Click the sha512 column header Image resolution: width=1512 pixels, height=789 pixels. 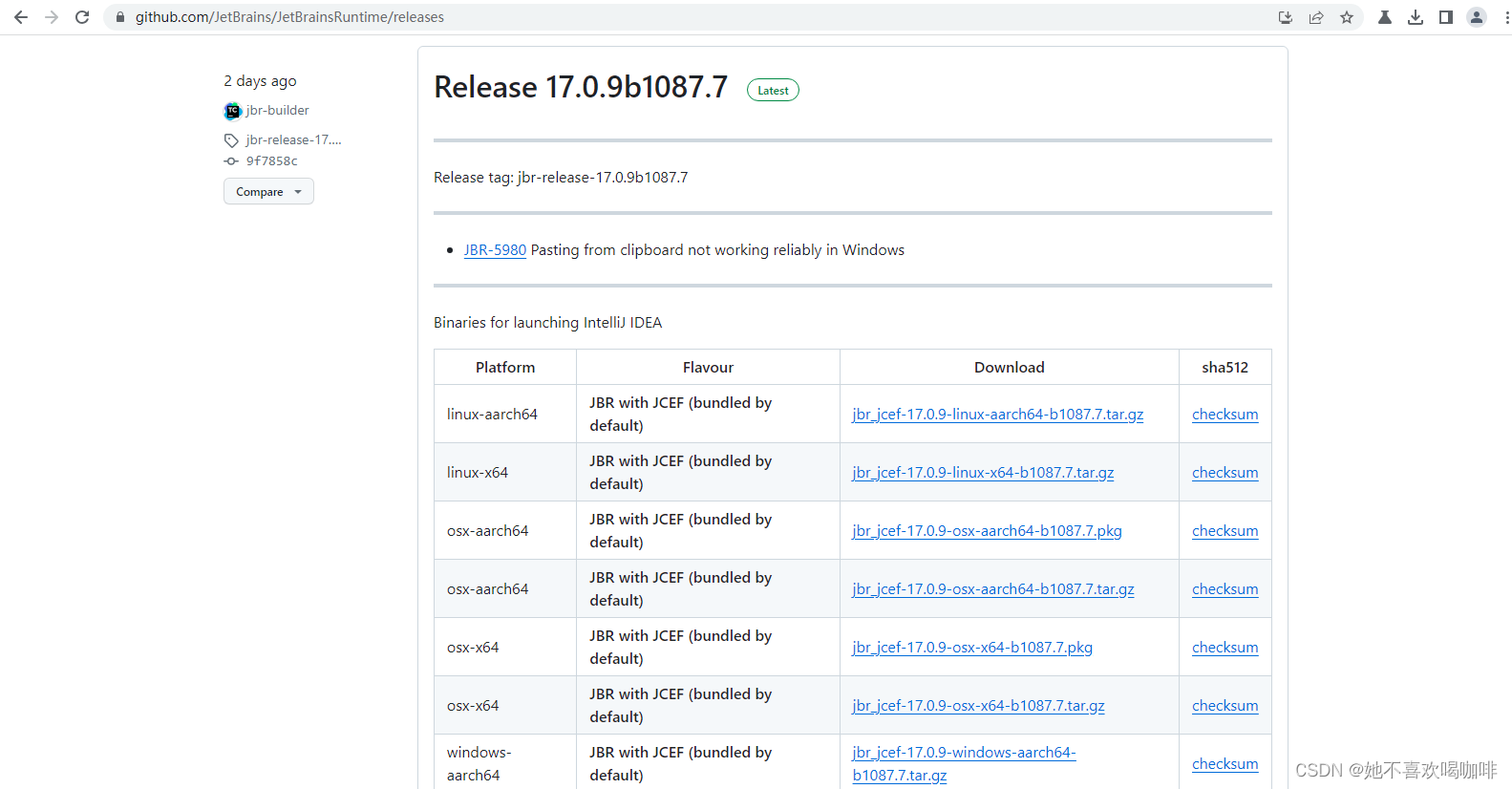[1225, 368]
